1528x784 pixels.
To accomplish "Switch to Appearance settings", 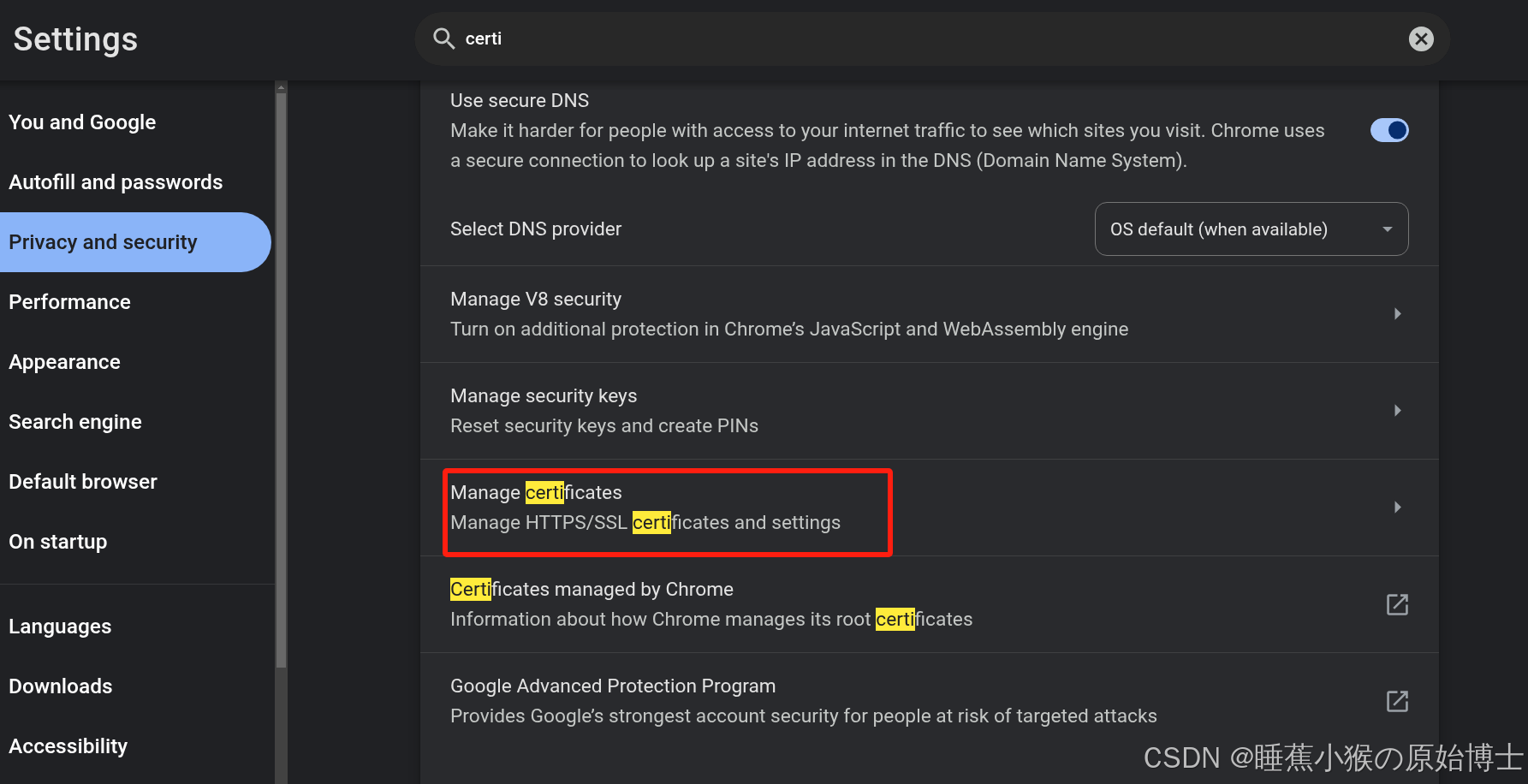I will pos(64,362).
